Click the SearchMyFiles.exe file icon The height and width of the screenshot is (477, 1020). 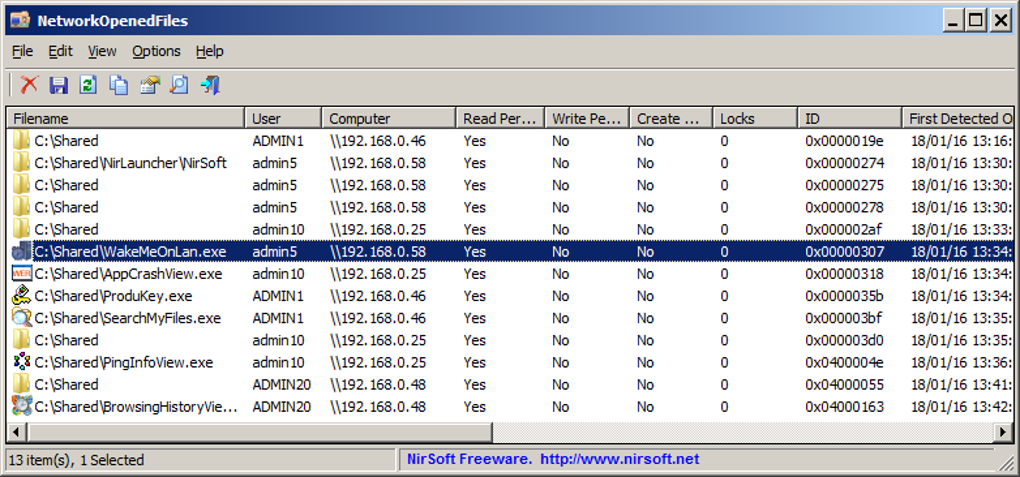click(21, 318)
